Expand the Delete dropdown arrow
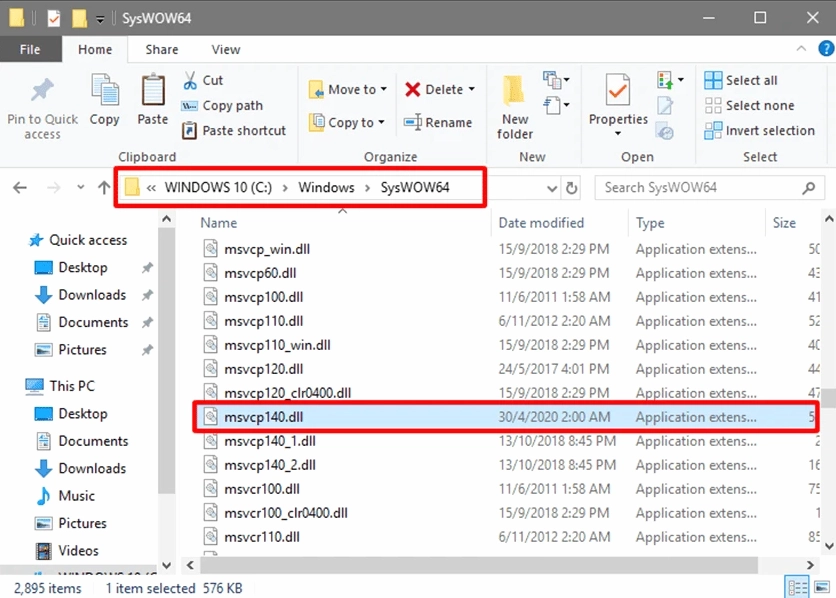This screenshot has height=598, width=836. coord(472,89)
